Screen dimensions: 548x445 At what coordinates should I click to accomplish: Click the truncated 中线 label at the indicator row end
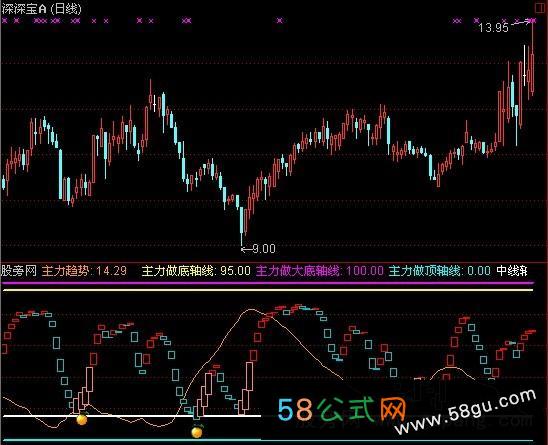[x=512, y=271]
